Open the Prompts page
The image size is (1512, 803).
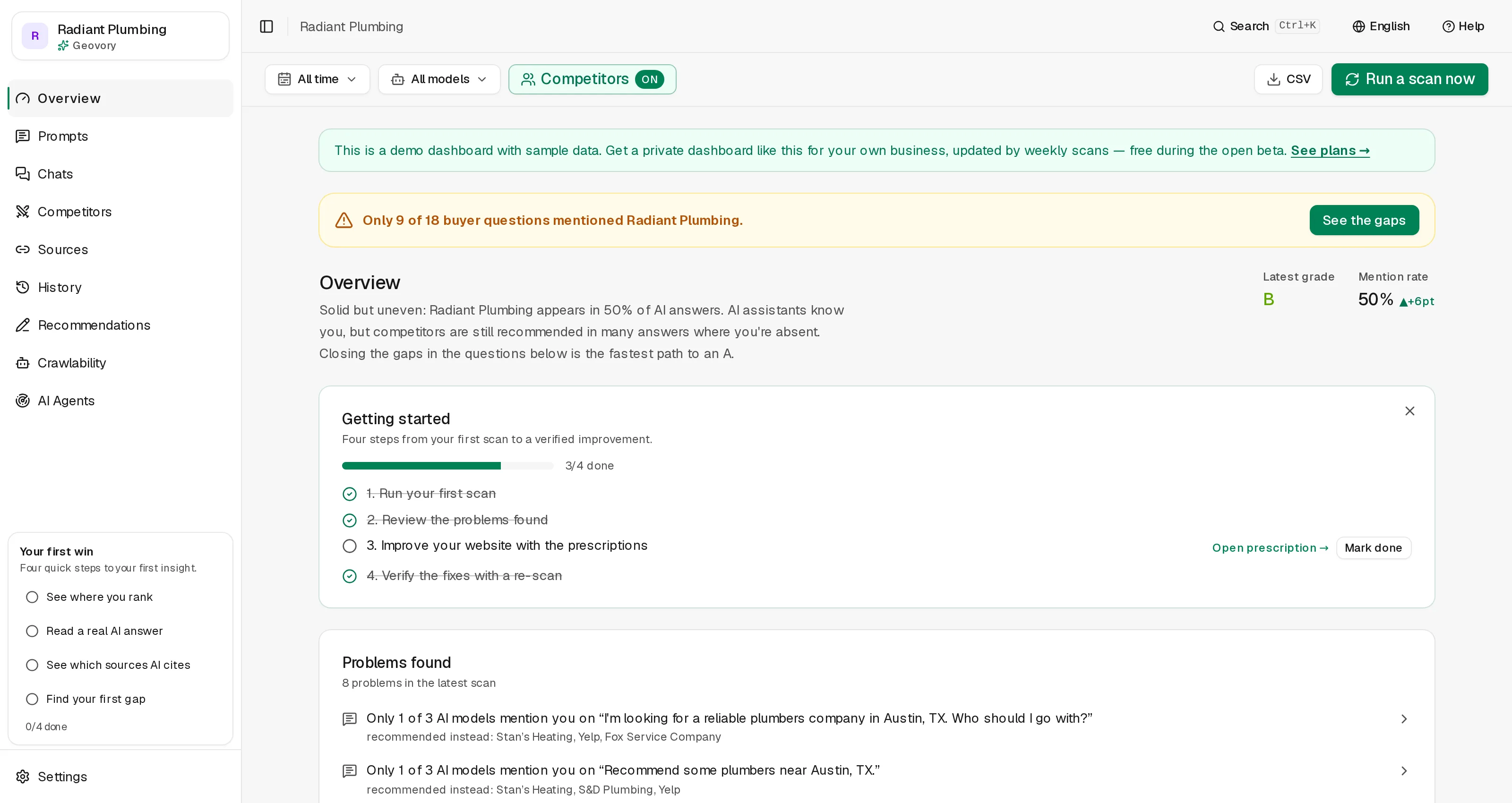pos(120,136)
